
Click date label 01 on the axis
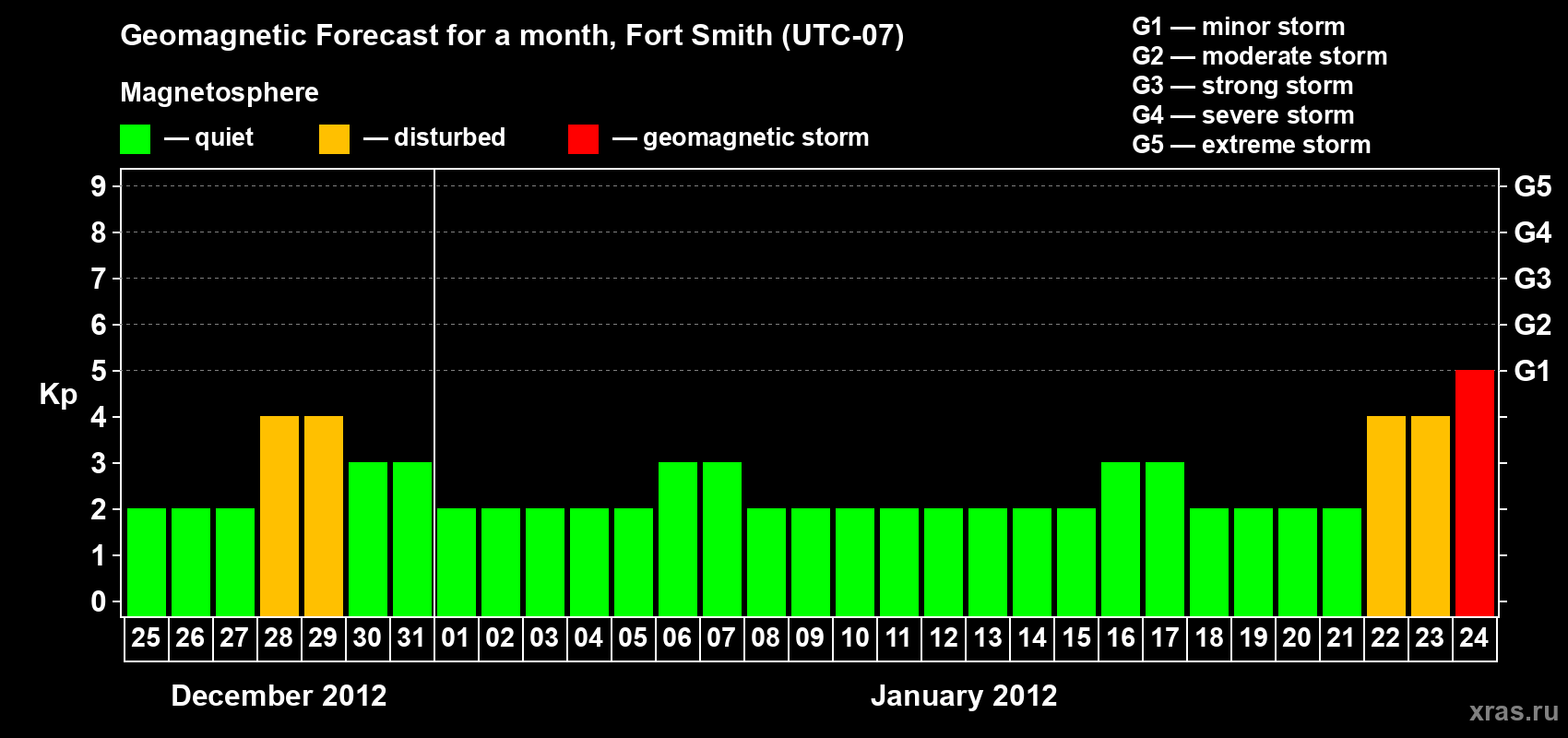[x=456, y=637]
